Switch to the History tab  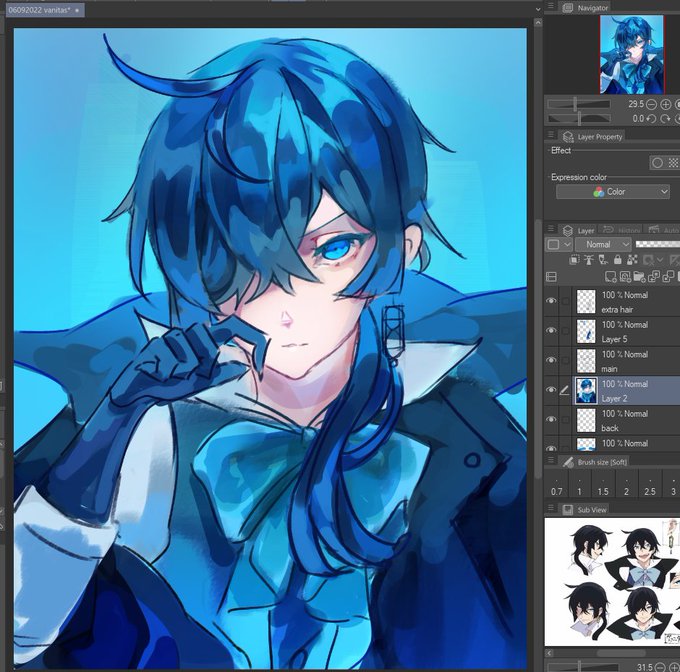click(621, 230)
